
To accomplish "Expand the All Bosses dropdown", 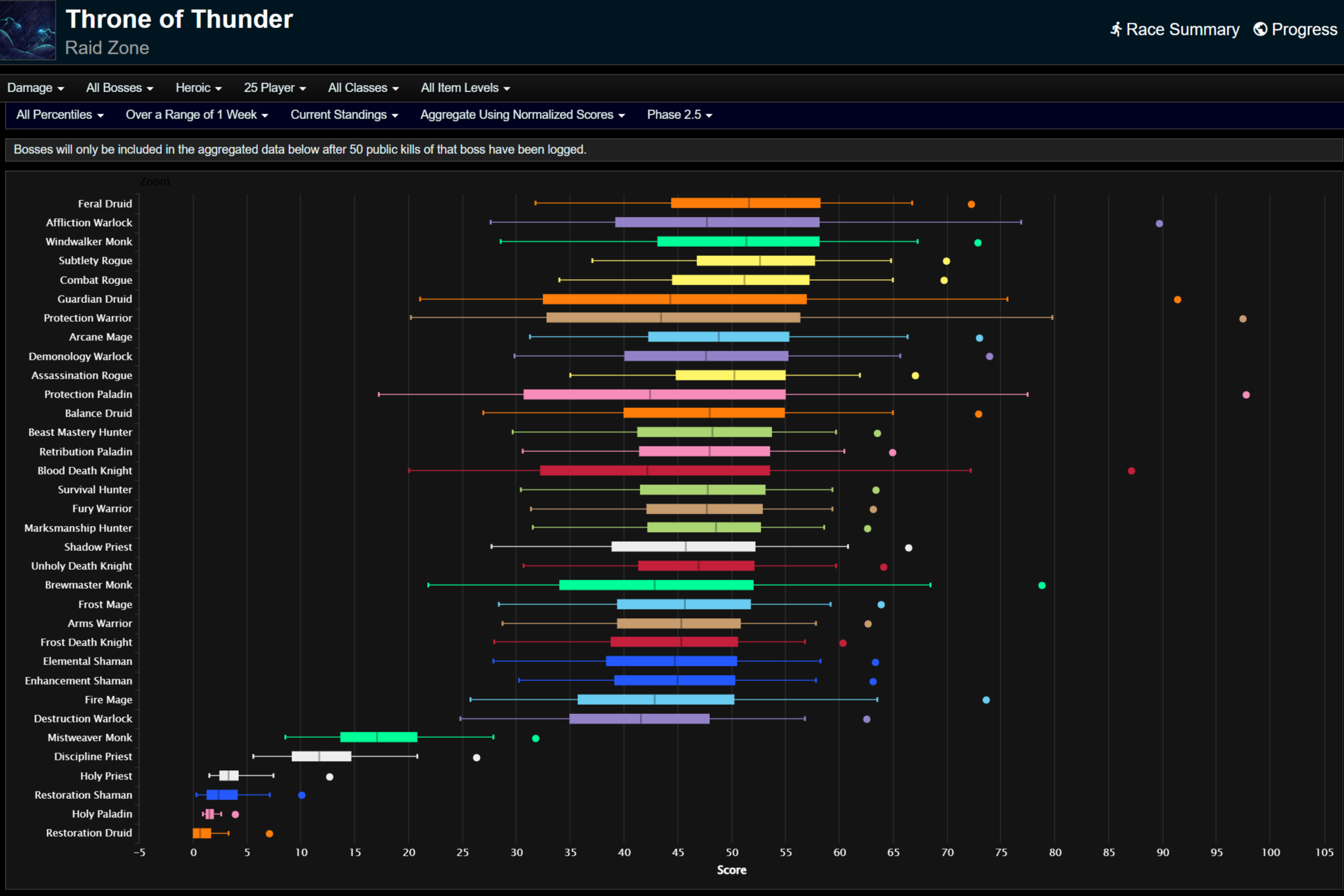I will coord(119,88).
